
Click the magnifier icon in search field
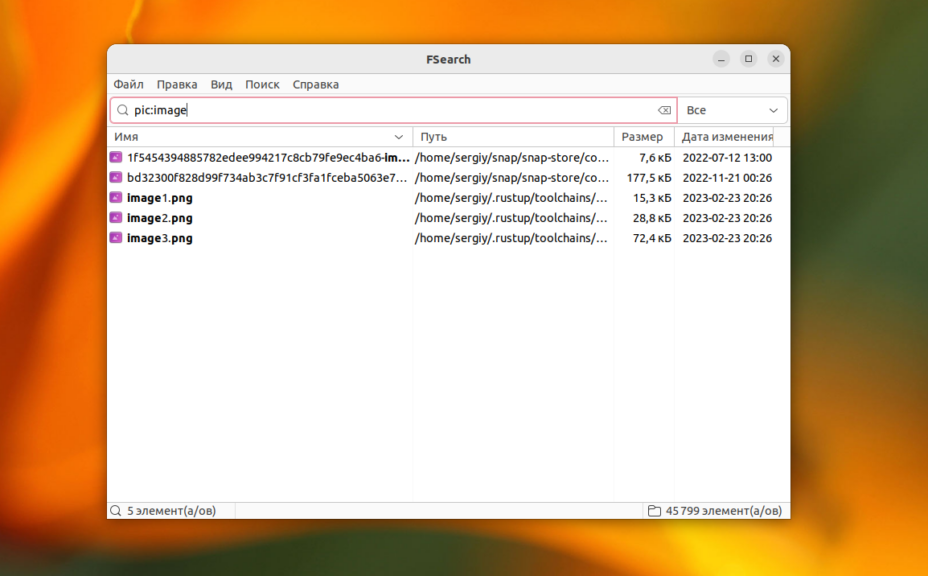point(123,110)
